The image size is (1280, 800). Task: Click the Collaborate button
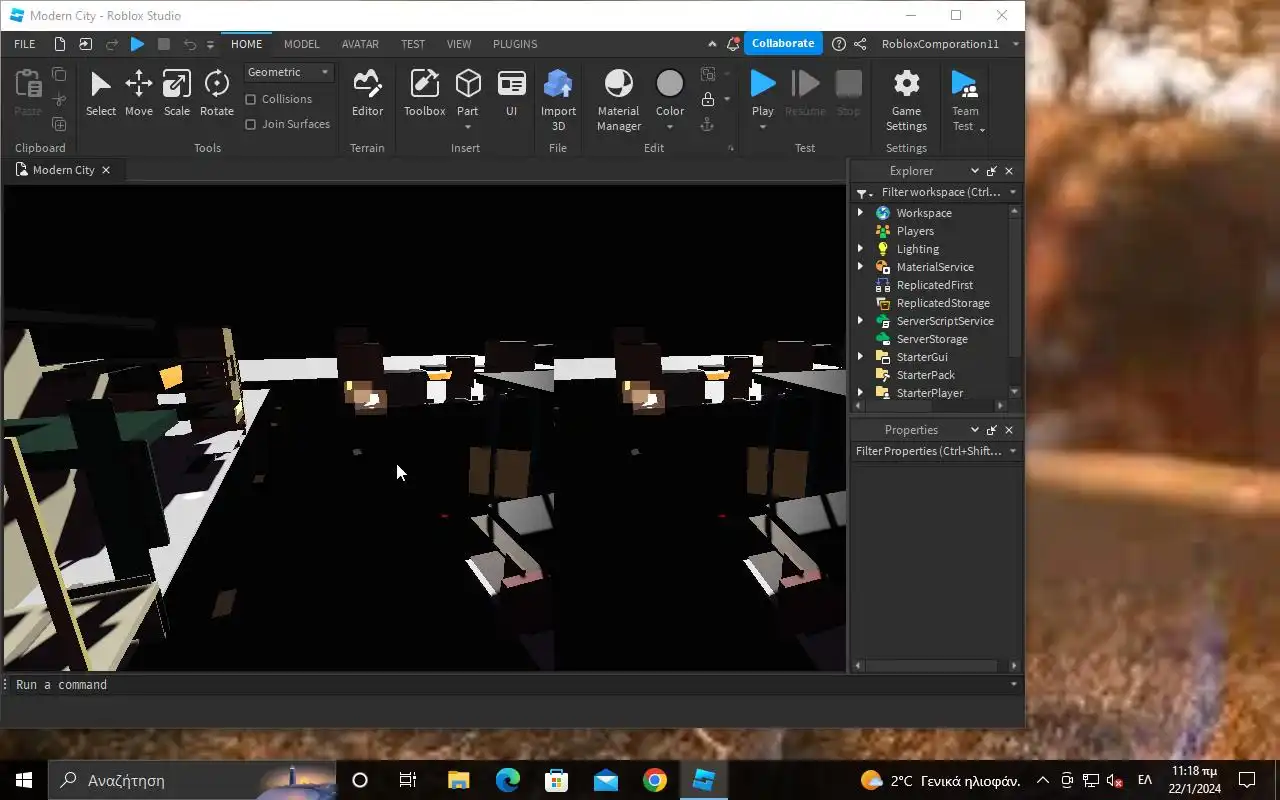(783, 43)
